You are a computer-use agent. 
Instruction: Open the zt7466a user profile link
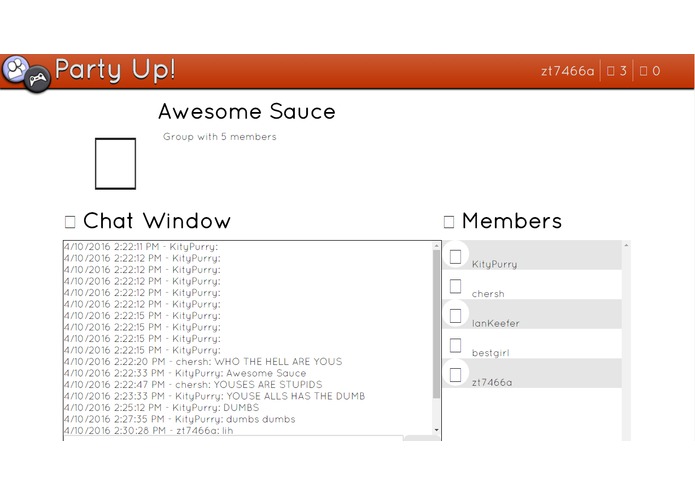click(x=567, y=71)
